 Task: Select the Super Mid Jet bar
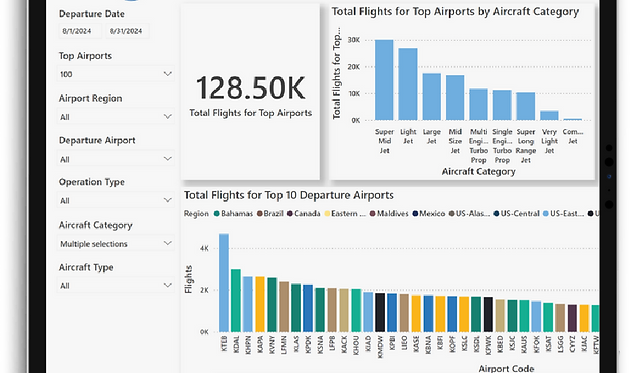(384, 80)
